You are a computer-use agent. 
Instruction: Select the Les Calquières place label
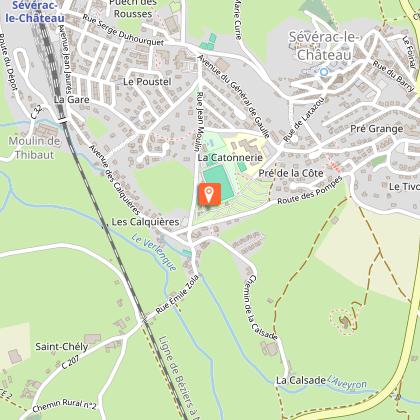[145, 222]
